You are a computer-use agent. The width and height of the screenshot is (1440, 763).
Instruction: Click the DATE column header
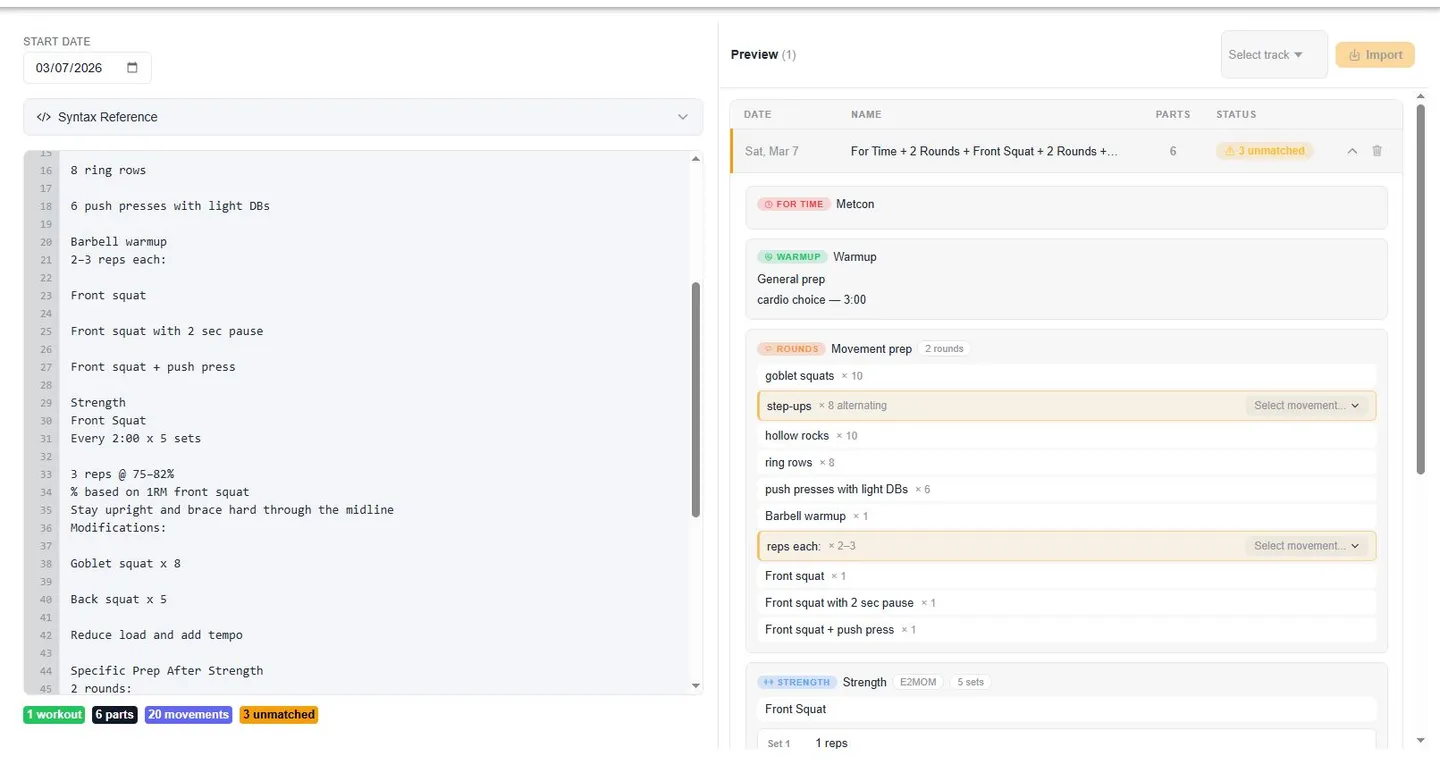(x=757, y=115)
